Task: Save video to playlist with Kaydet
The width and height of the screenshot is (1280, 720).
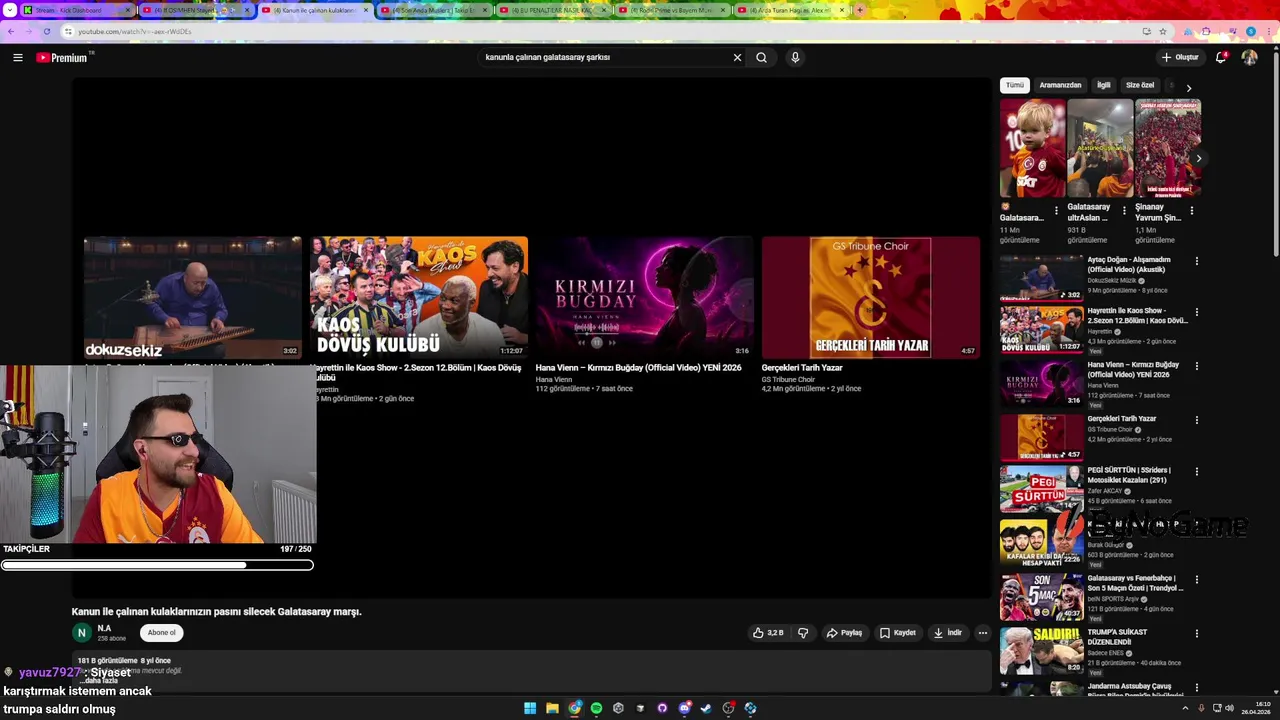Action: pos(897,632)
